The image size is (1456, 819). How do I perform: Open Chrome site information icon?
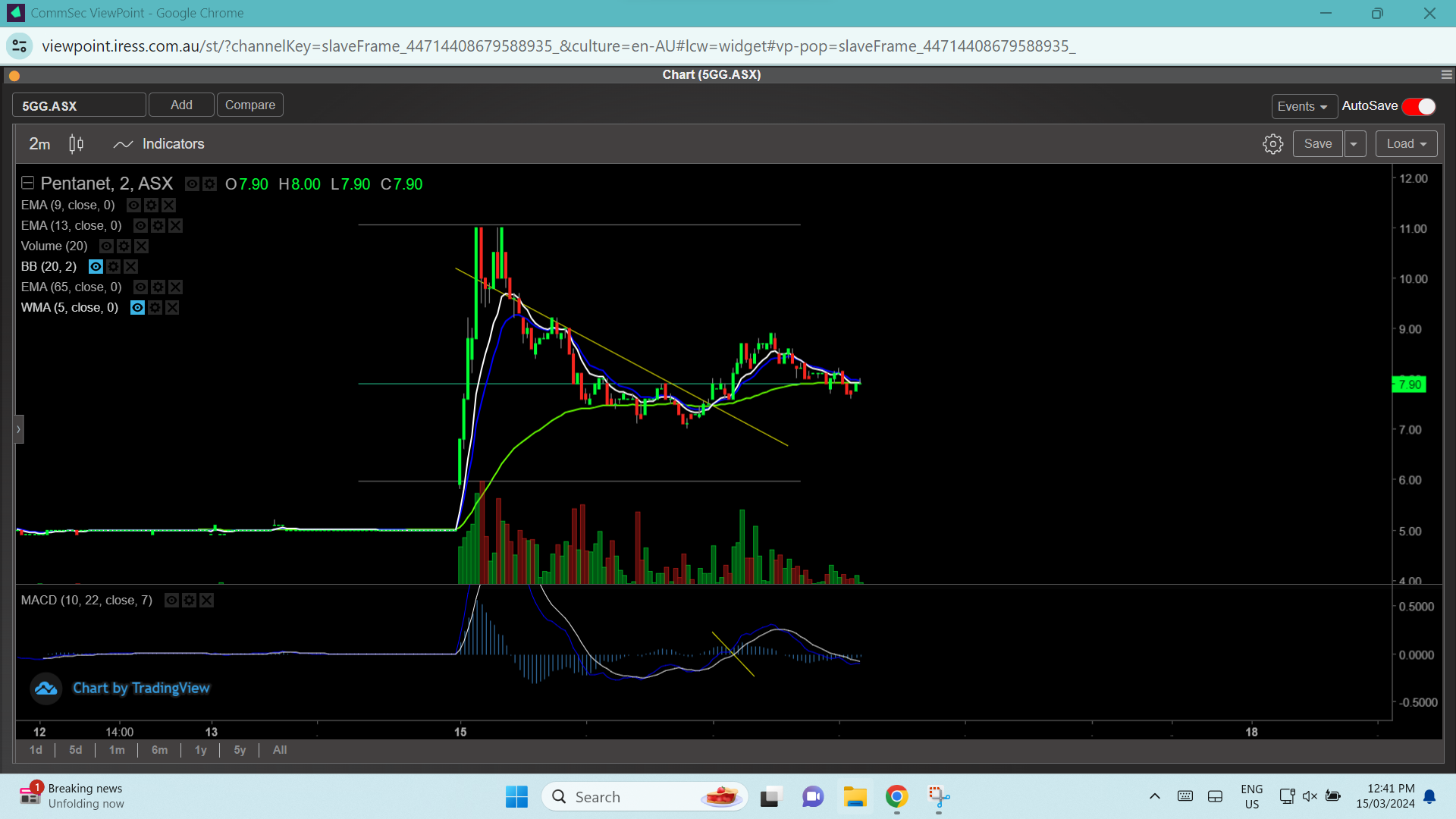click(x=20, y=46)
